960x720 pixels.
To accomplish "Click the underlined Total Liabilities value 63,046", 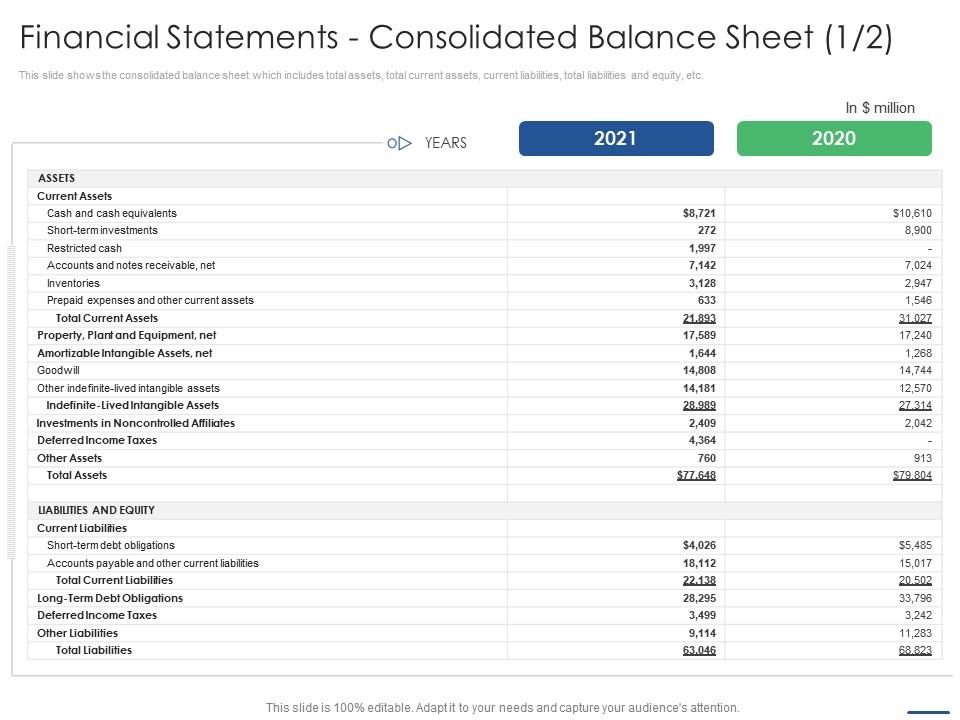I will [x=701, y=650].
